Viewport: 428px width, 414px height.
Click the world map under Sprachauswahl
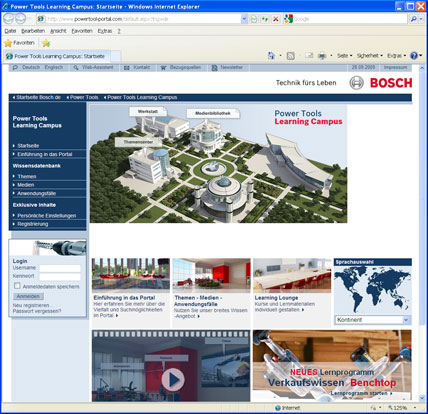pos(373,289)
